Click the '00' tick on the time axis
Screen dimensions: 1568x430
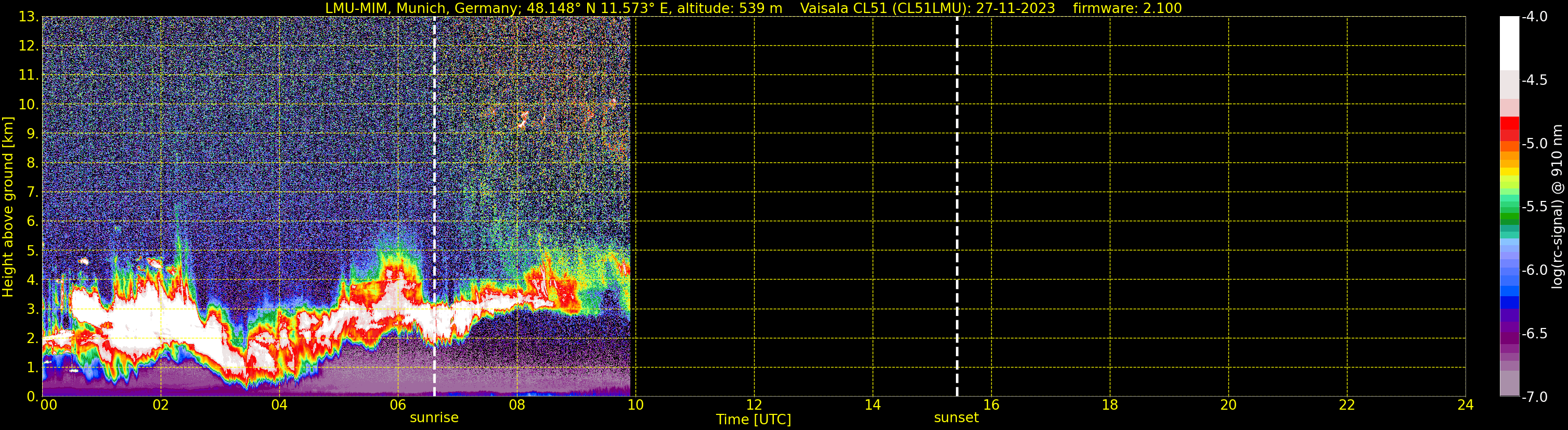point(49,405)
